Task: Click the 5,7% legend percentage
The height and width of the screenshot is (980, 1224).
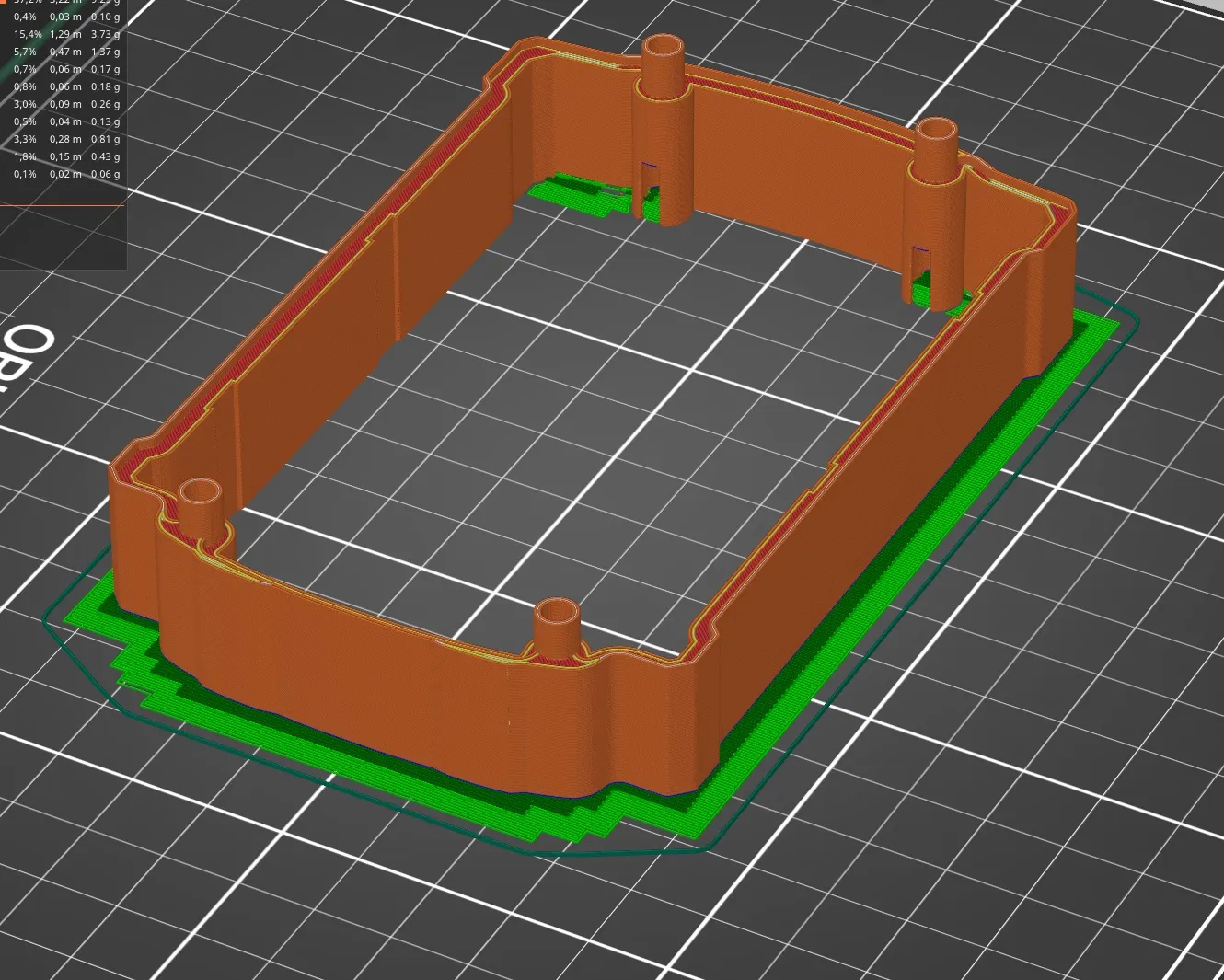Action: pyautogui.click(x=25, y=52)
